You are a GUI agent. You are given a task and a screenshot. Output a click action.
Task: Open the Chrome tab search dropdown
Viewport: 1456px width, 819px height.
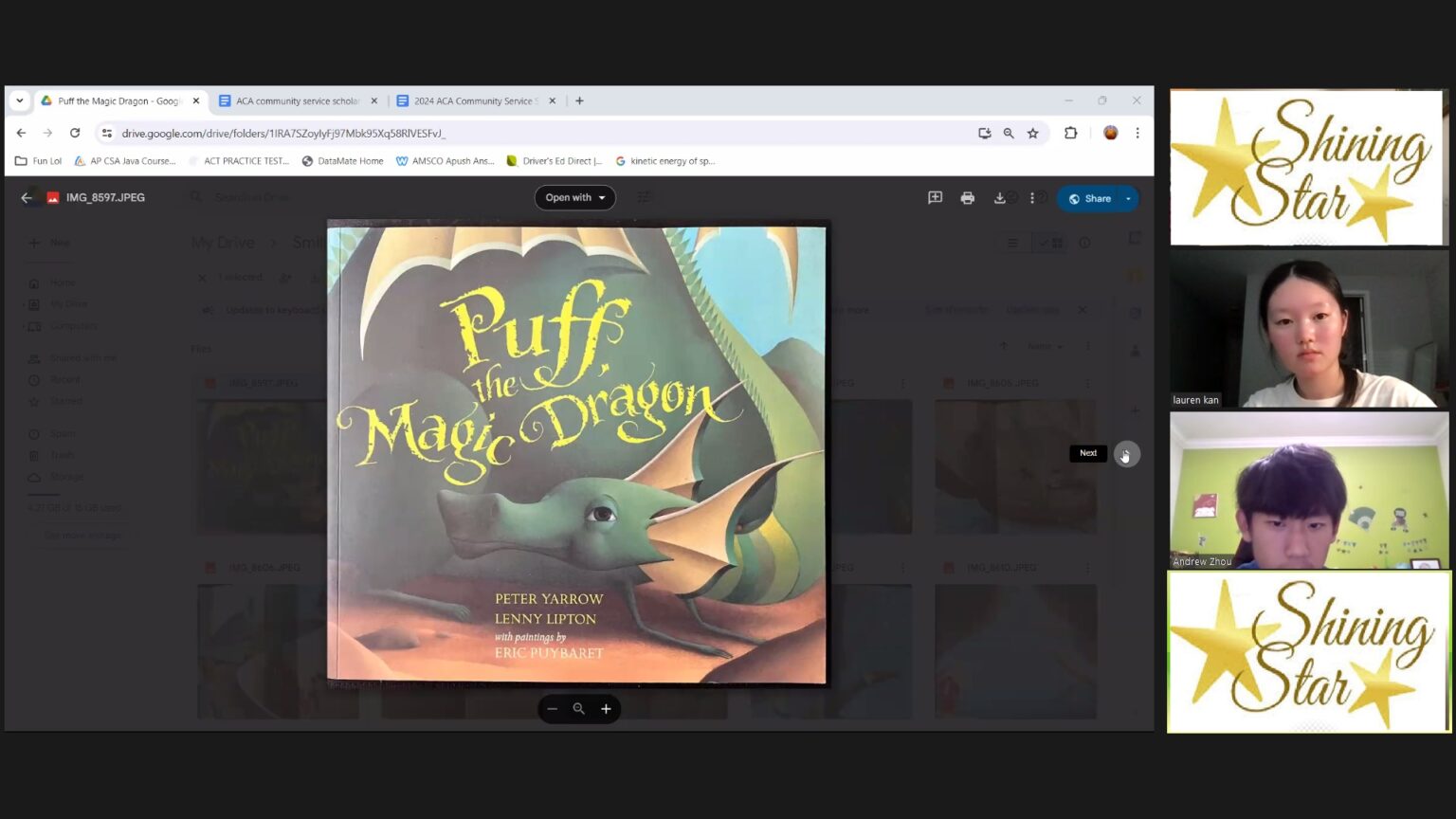20,100
